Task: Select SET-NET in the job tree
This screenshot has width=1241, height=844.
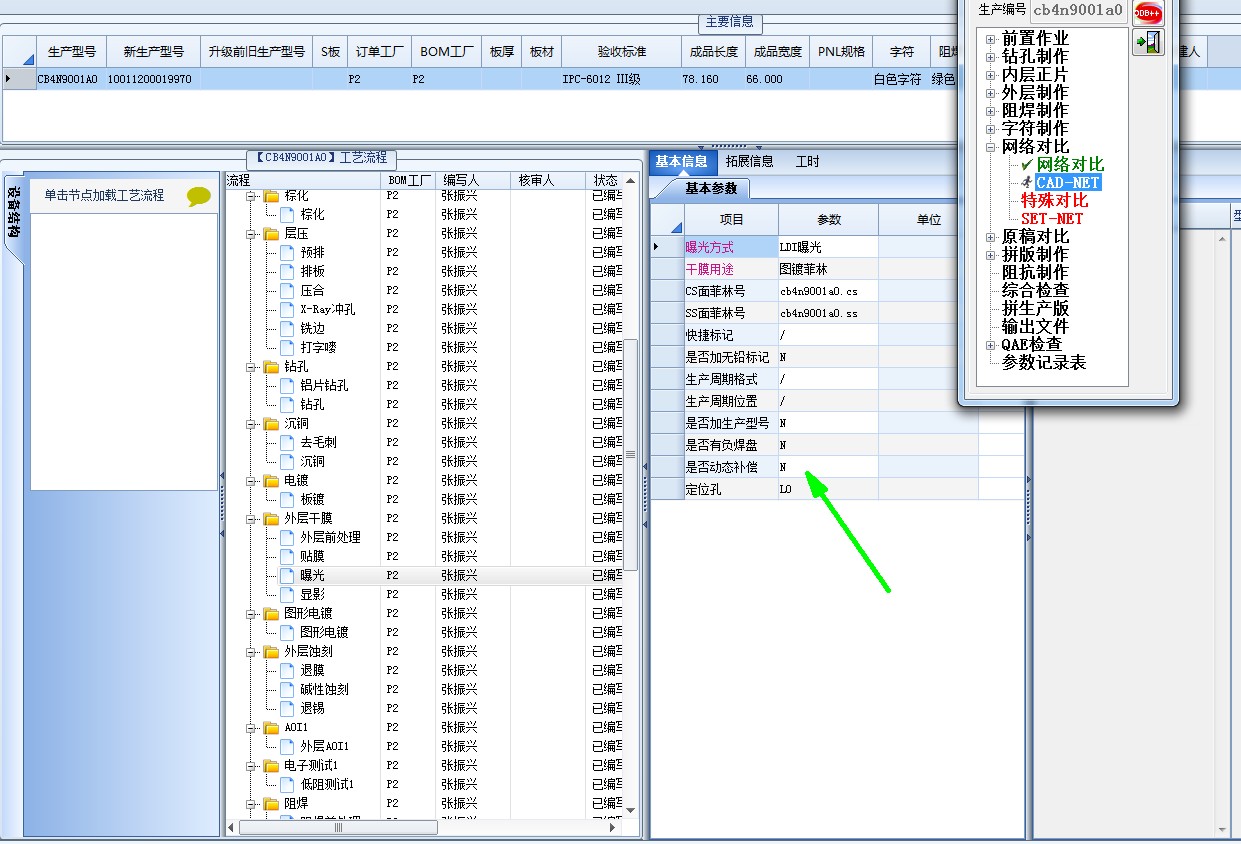Action: pos(1052,218)
